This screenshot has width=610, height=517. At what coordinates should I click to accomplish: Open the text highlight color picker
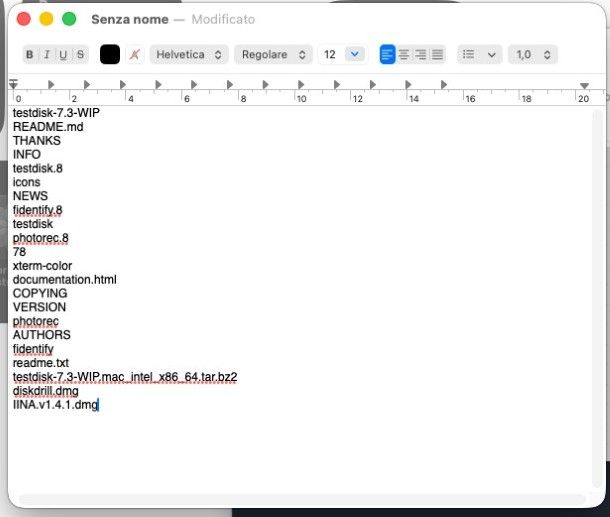(135, 54)
